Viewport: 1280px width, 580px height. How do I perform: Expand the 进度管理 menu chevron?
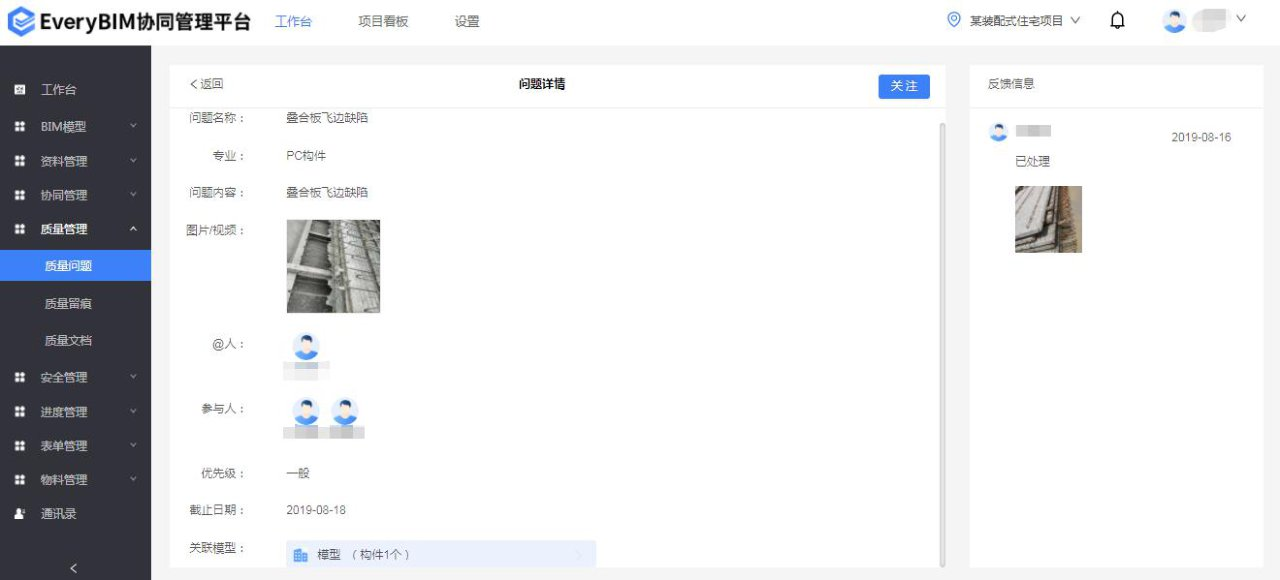[x=133, y=410]
